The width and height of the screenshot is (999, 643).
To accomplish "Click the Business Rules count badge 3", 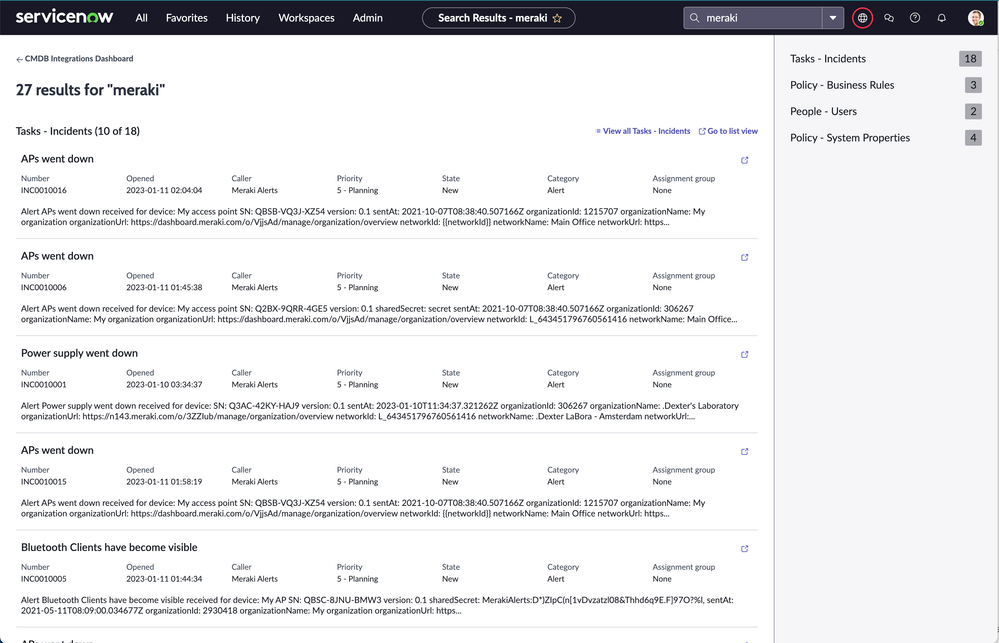I will coord(973,85).
